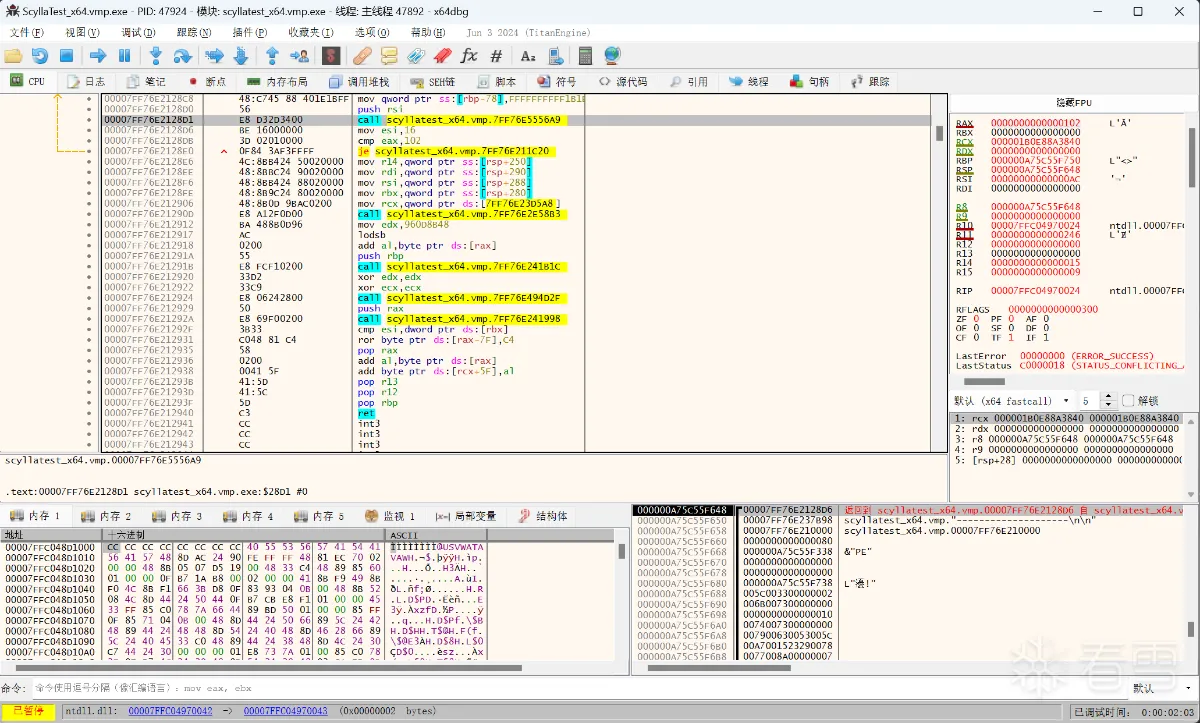Increase the argument count stepper
This screenshot has width=1200, height=723.
pos(1108,397)
